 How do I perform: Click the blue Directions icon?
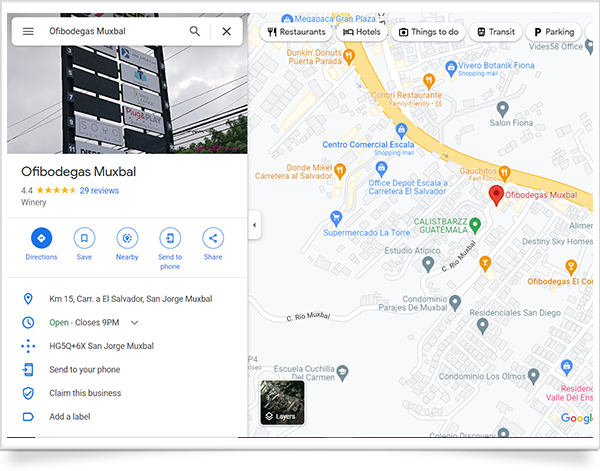[41, 238]
